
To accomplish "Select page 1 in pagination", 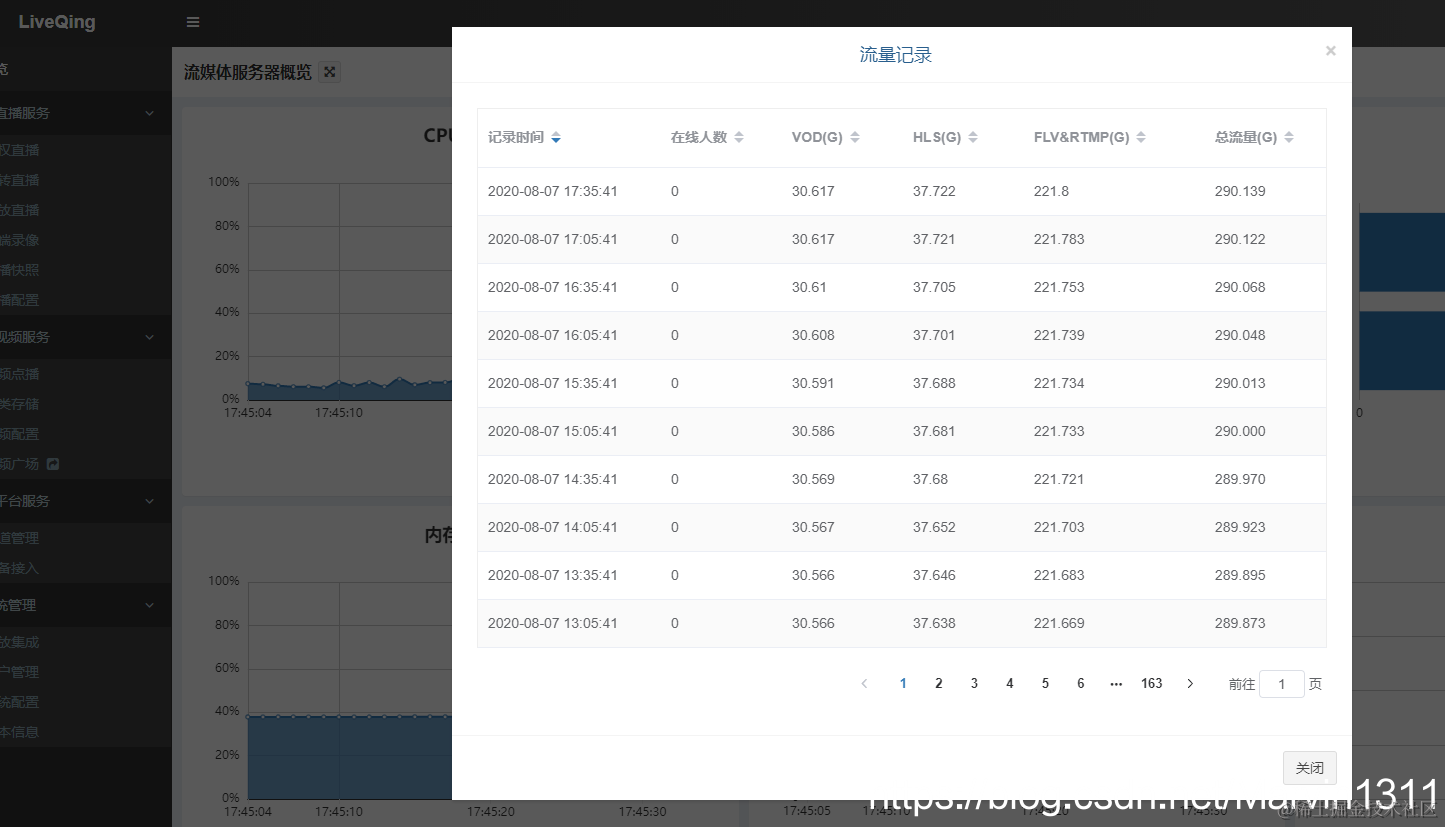I will [x=903, y=684].
